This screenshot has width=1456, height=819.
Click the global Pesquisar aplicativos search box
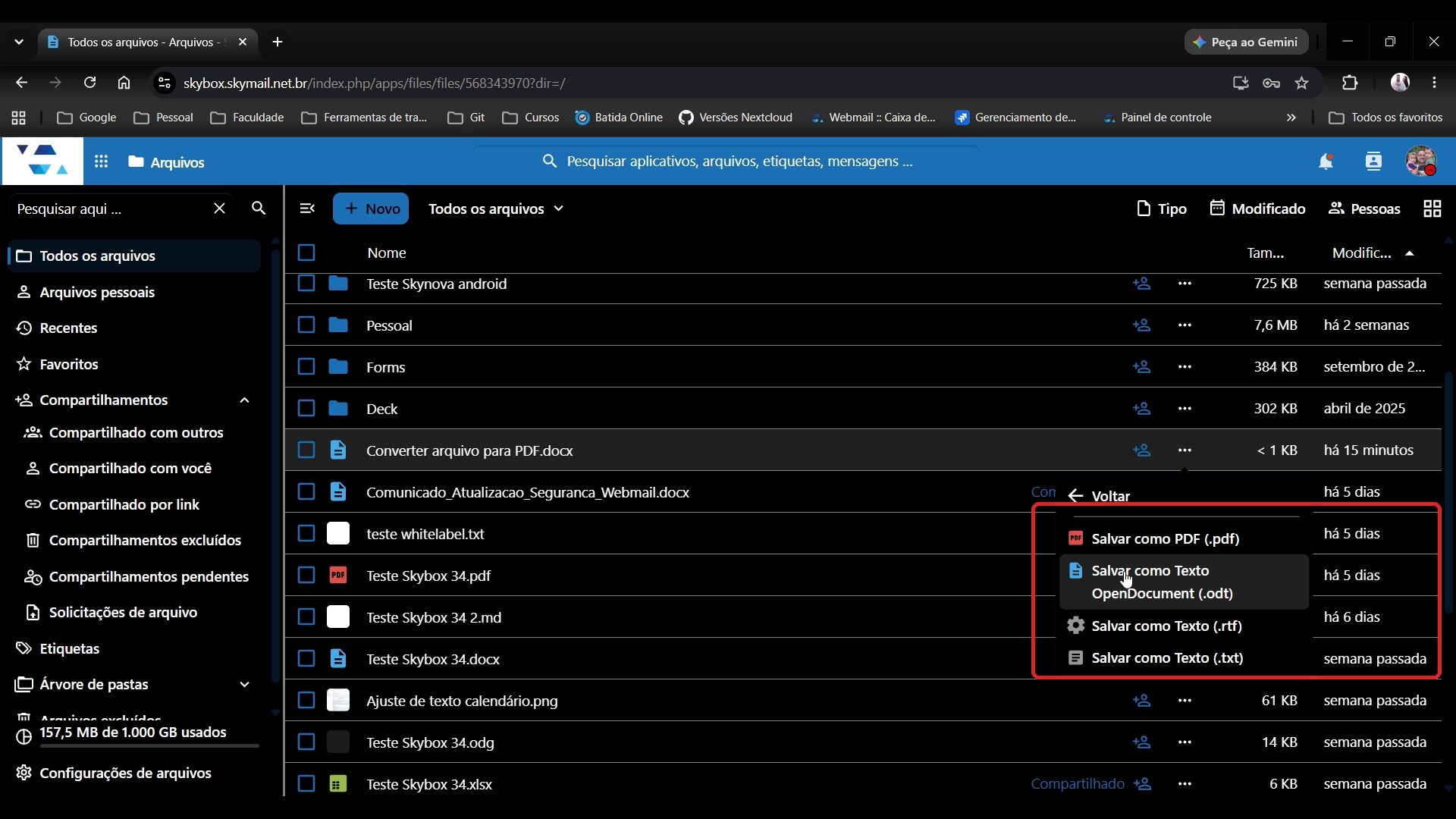tap(727, 162)
